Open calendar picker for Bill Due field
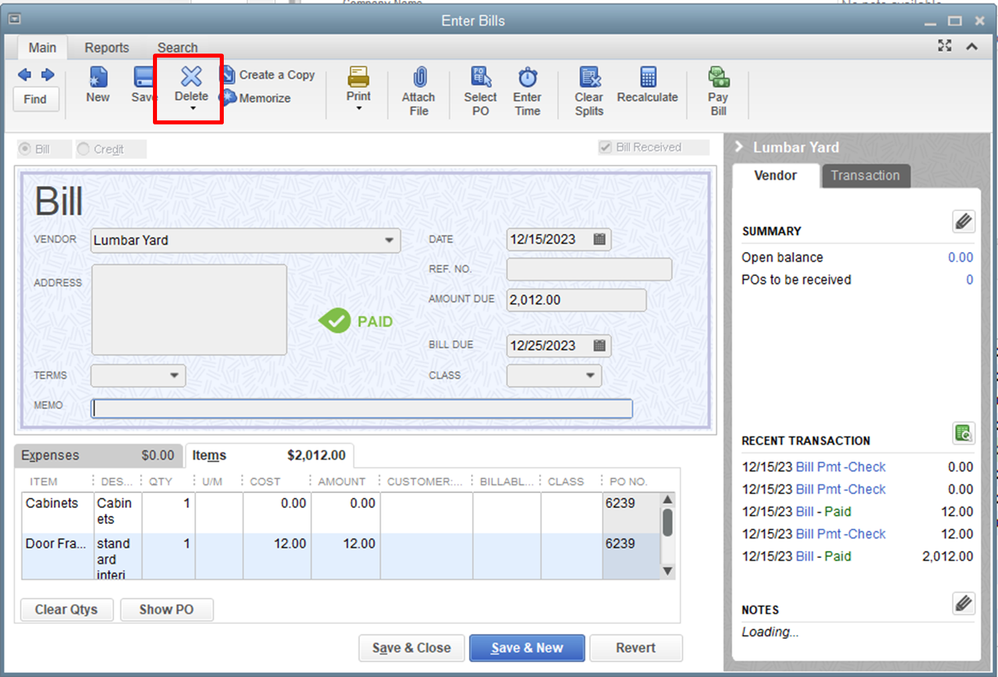The height and width of the screenshot is (677, 998). point(599,345)
